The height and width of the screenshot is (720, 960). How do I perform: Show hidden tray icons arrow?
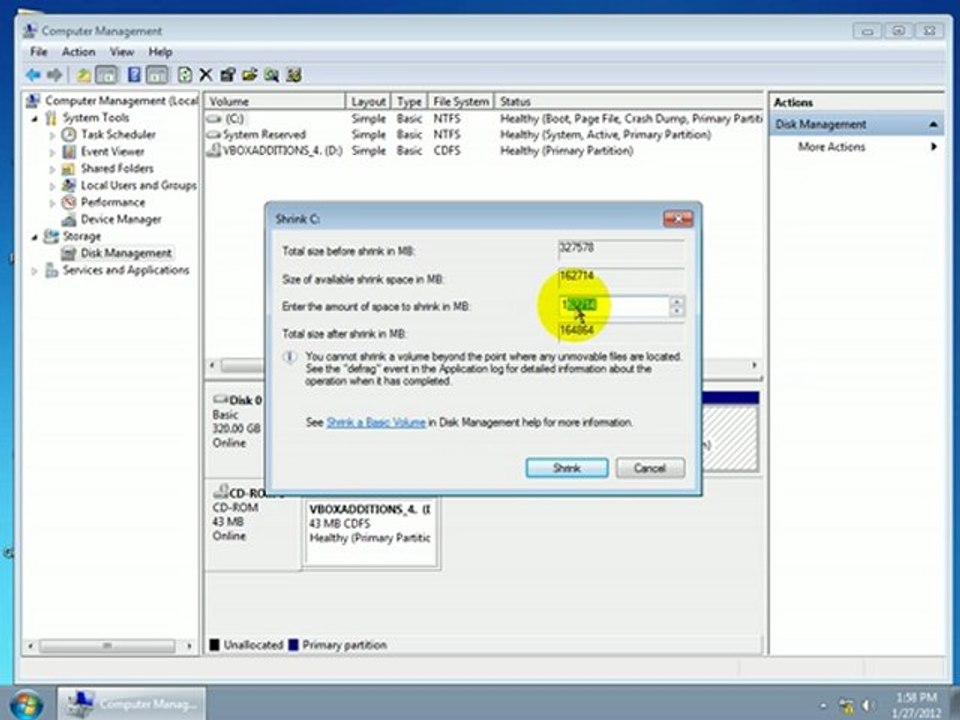823,706
